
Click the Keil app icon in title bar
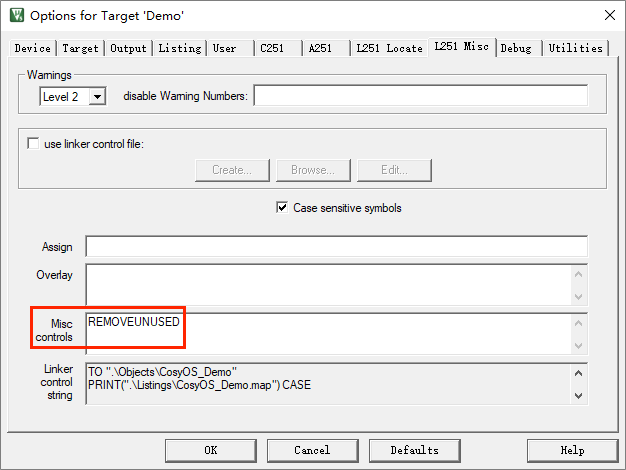(14, 15)
